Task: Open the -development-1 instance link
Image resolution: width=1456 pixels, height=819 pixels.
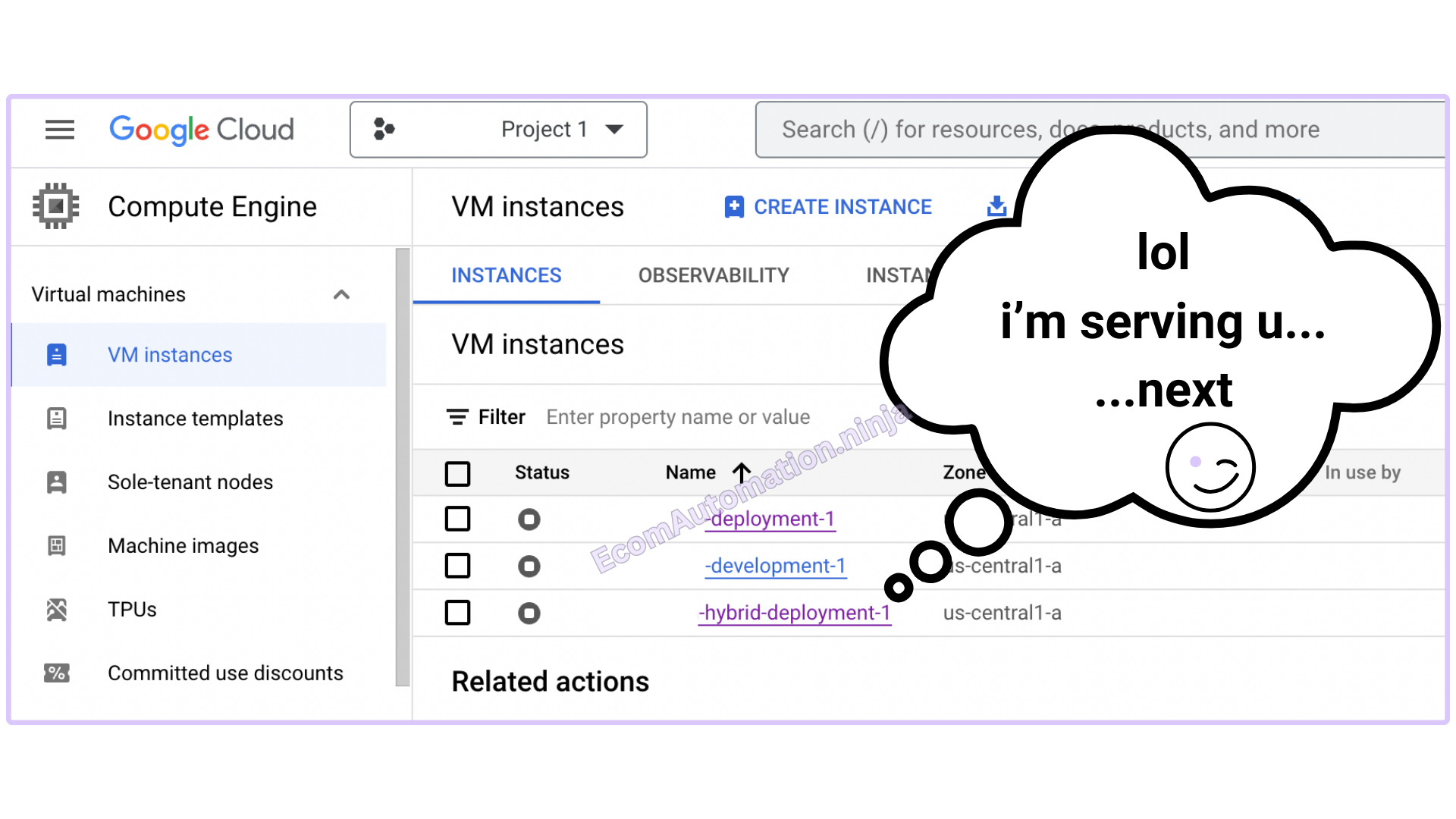Action: coord(776,566)
